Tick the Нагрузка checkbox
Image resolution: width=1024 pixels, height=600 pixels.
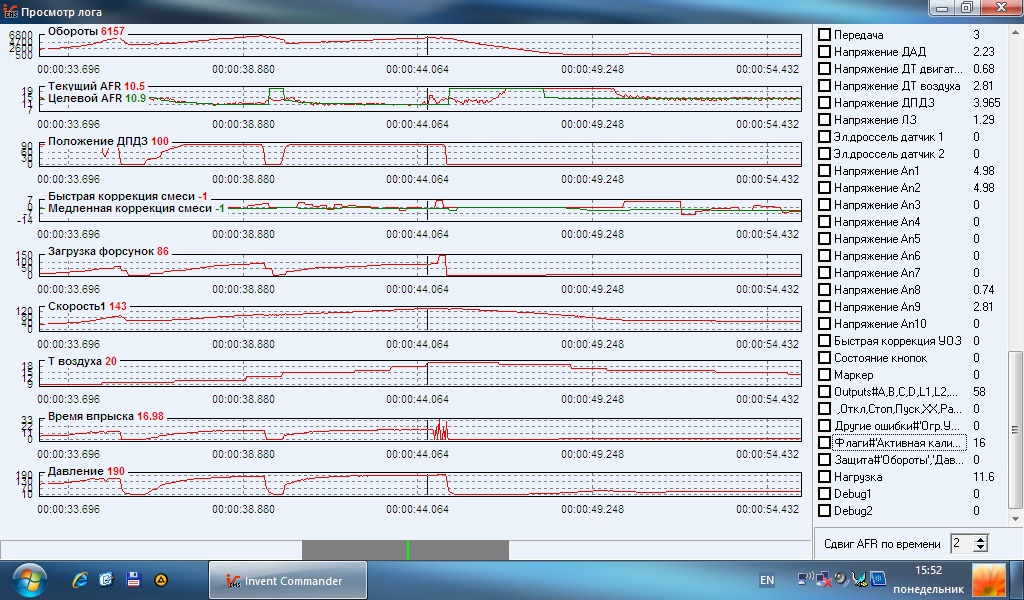825,477
